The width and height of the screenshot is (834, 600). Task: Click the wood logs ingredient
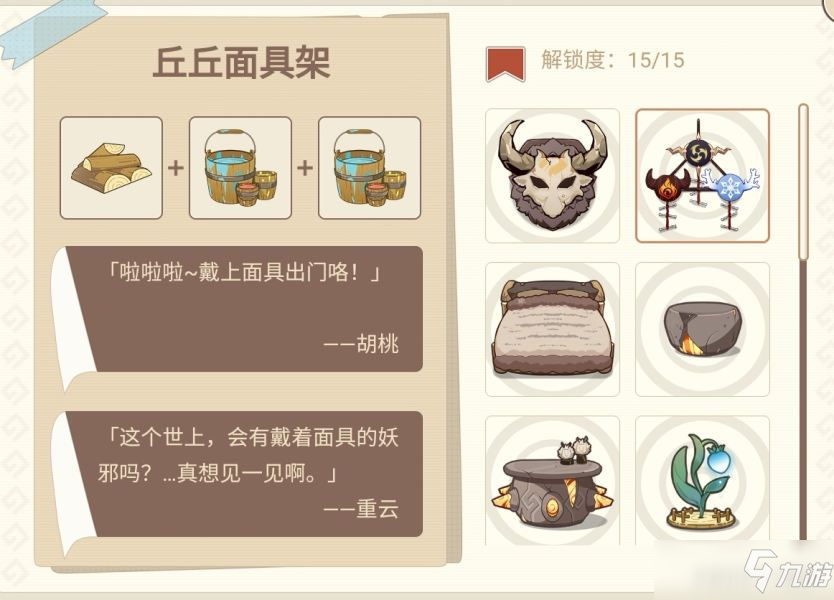click(111, 168)
